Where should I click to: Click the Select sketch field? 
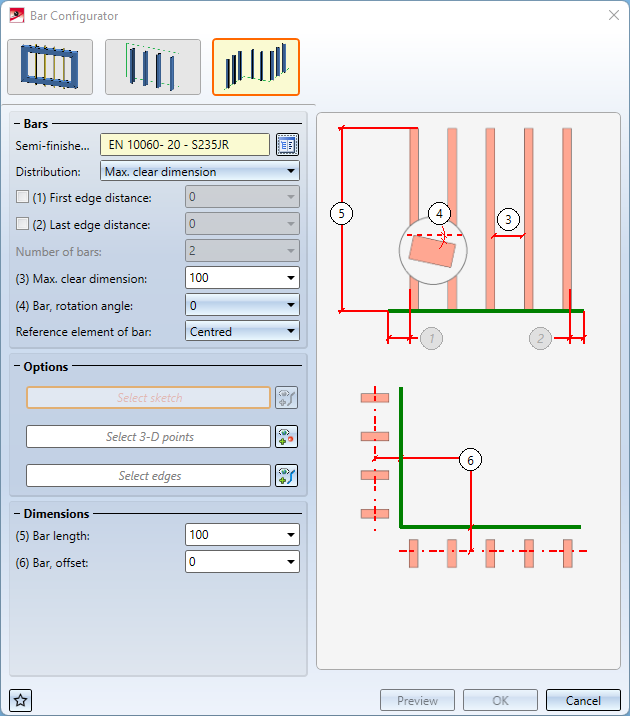(x=148, y=398)
